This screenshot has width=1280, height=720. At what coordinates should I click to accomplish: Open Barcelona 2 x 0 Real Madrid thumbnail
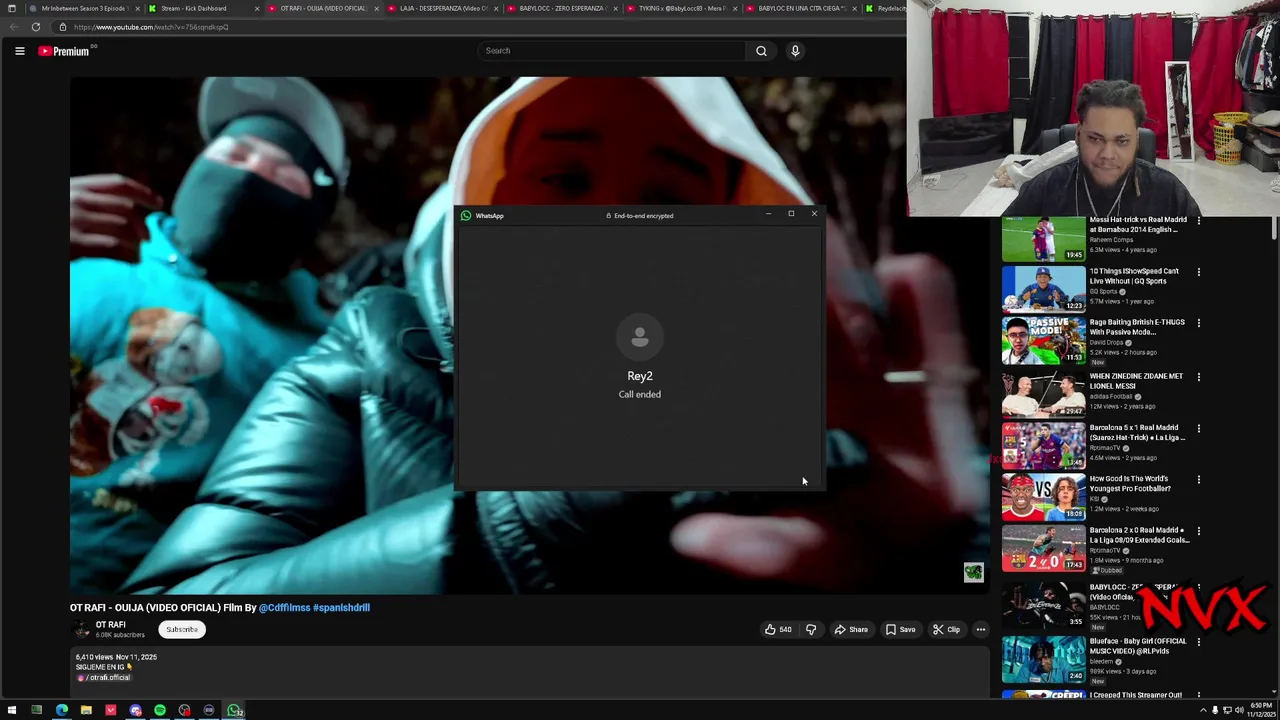tap(1043, 548)
